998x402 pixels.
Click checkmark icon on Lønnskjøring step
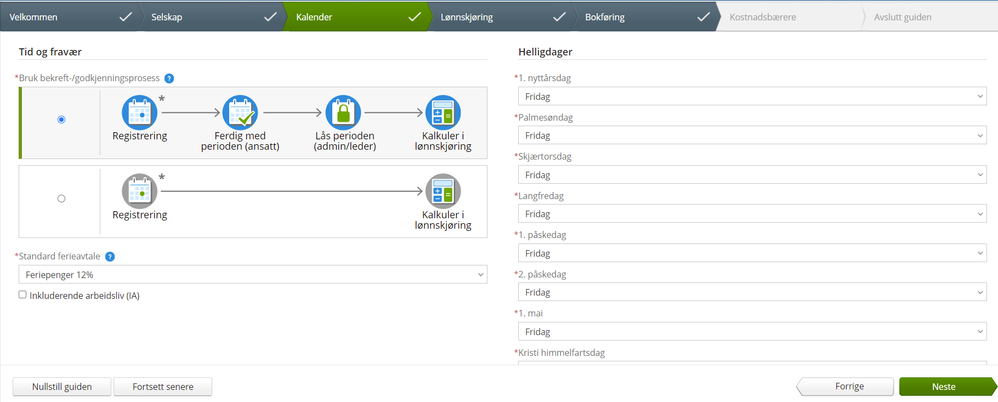click(x=559, y=17)
